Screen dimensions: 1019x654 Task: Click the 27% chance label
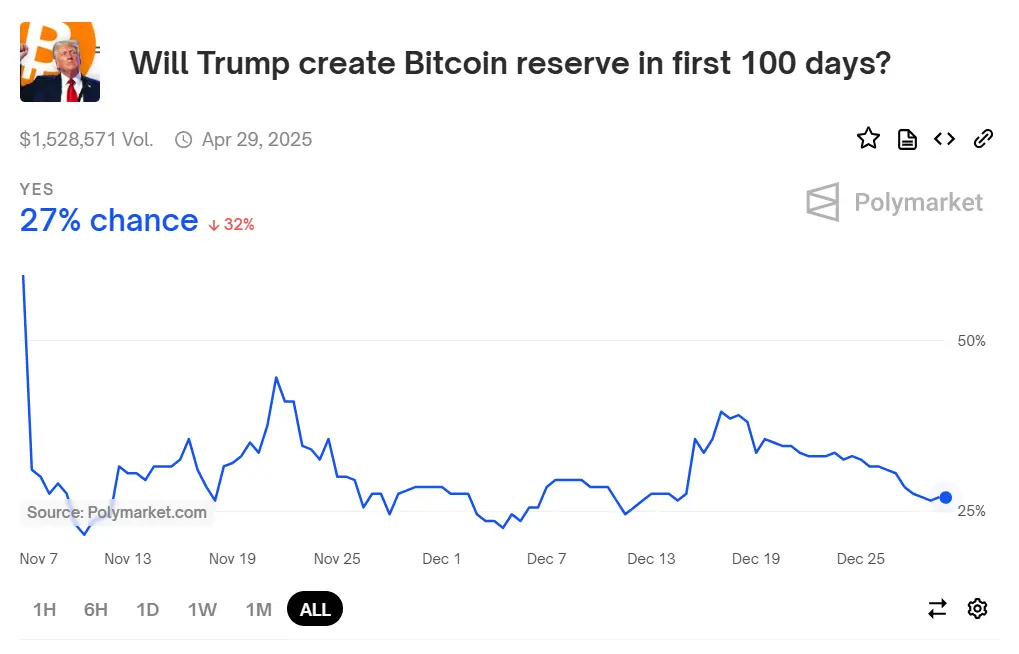pyautogui.click(x=108, y=220)
